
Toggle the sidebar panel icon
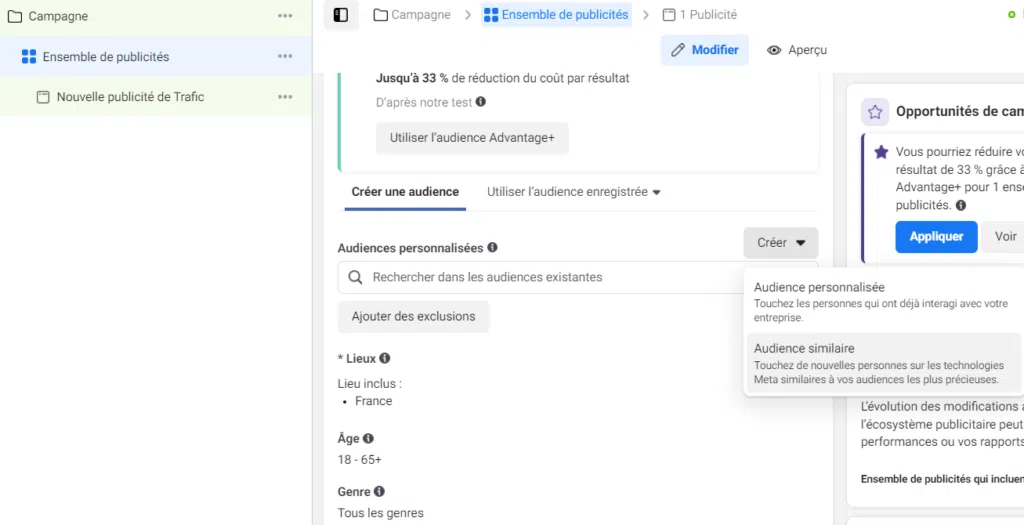pyautogui.click(x=341, y=15)
